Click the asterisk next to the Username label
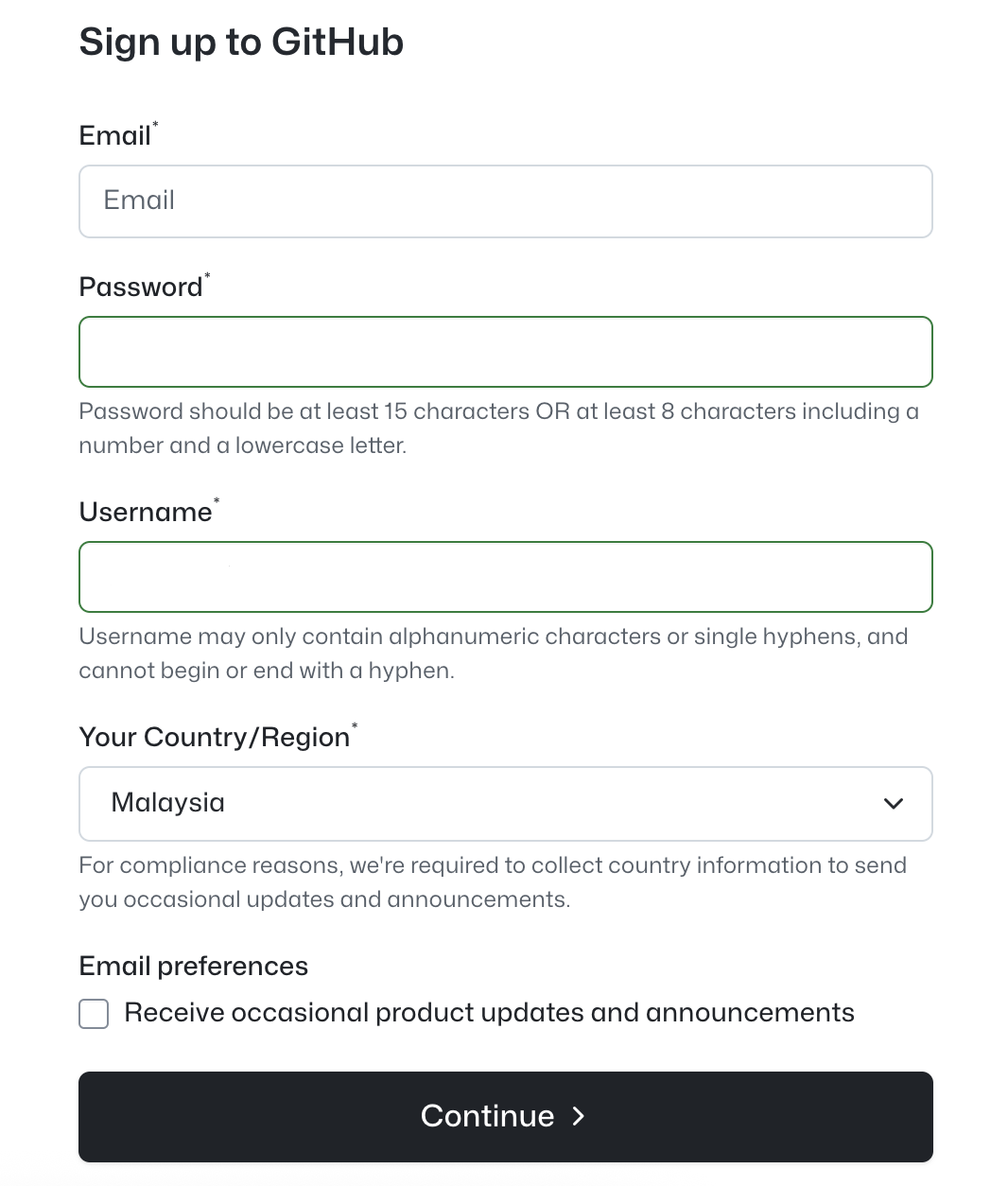 tap(217, 500)
